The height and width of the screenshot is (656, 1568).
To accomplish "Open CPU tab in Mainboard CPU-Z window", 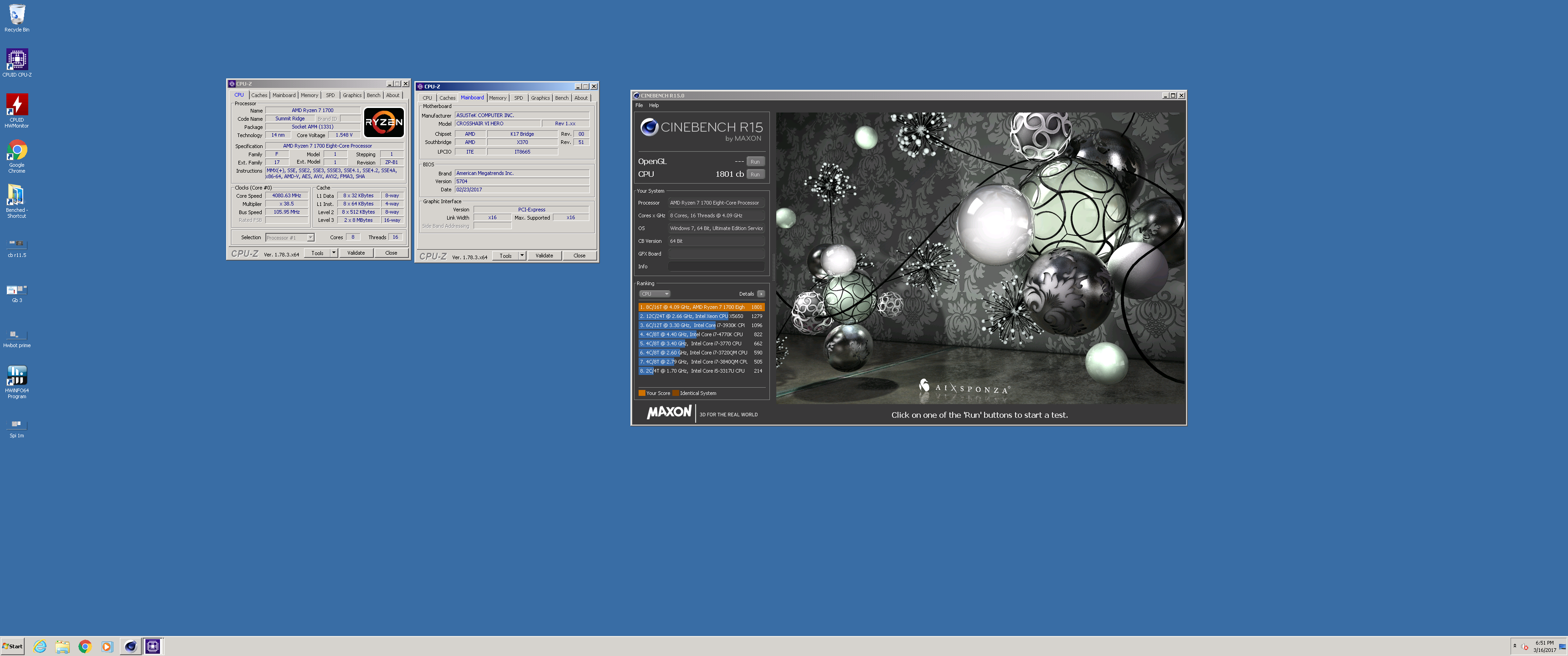I will pos(427,98).
